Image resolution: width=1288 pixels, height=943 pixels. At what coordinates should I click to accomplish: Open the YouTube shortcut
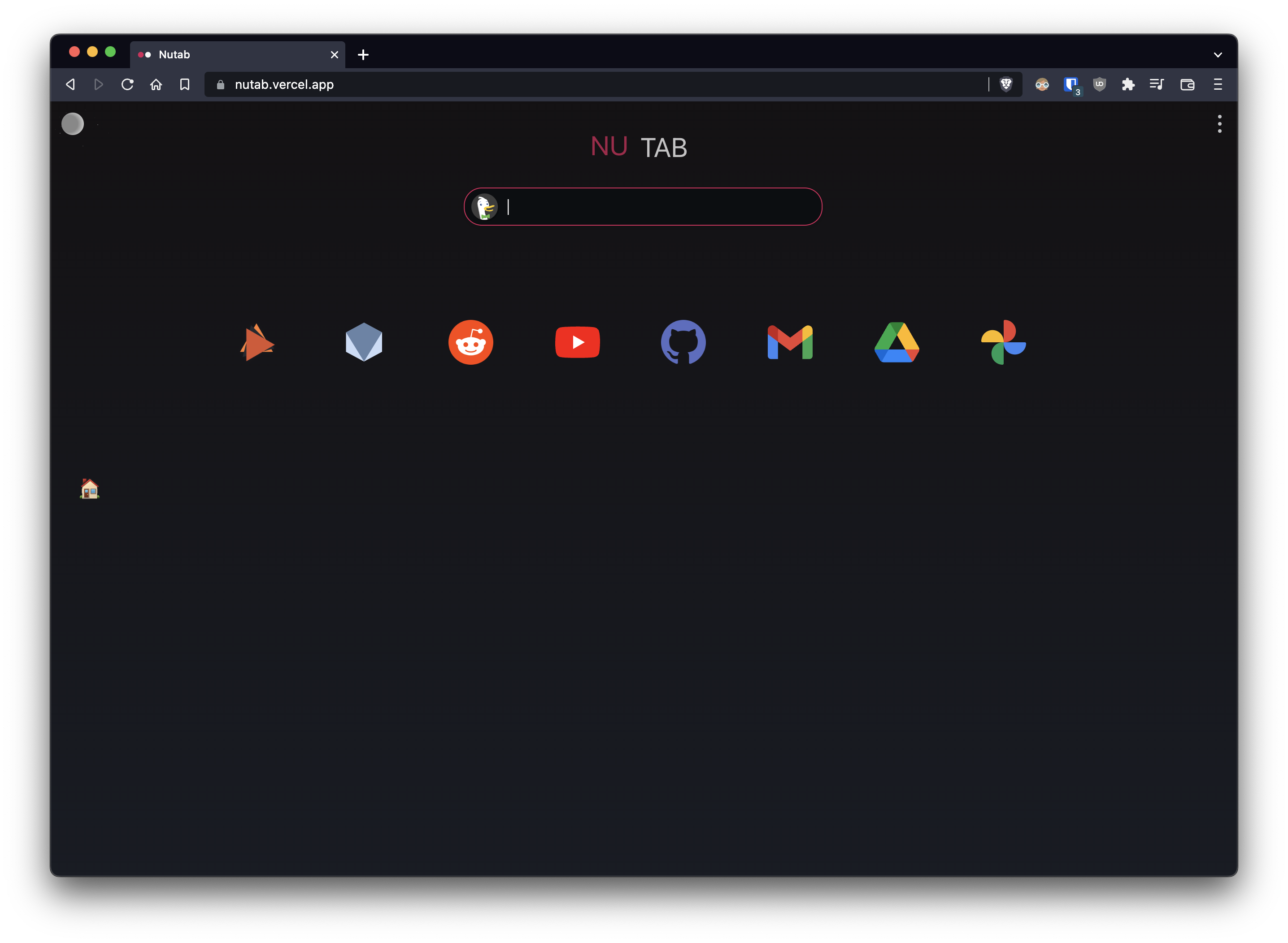pos(577,342)
